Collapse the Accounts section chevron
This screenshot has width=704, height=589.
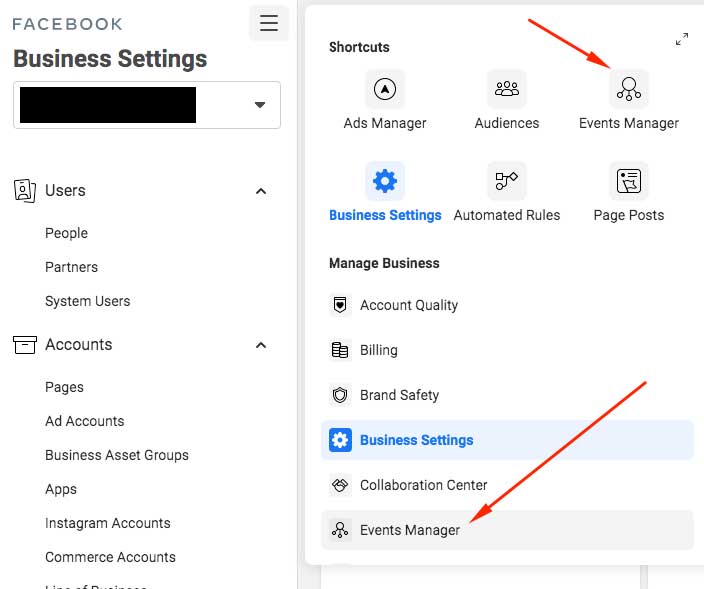[x=261, y=345]
